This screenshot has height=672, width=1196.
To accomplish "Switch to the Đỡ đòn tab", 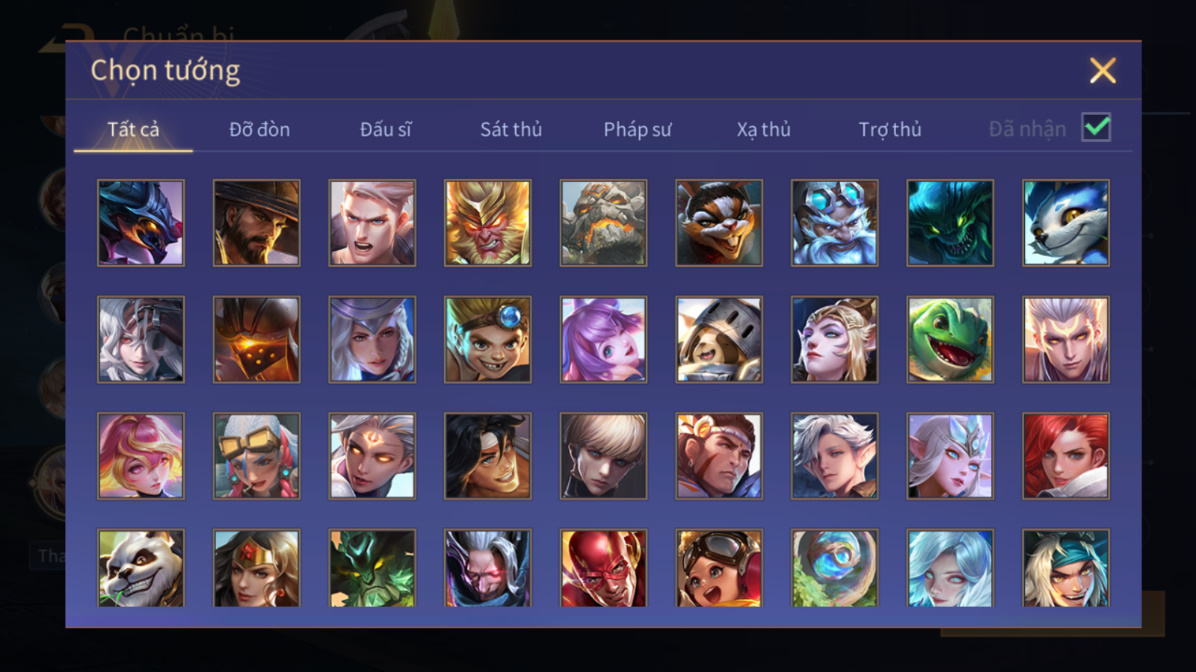I will pyautogui.click(x=259, y=130).
